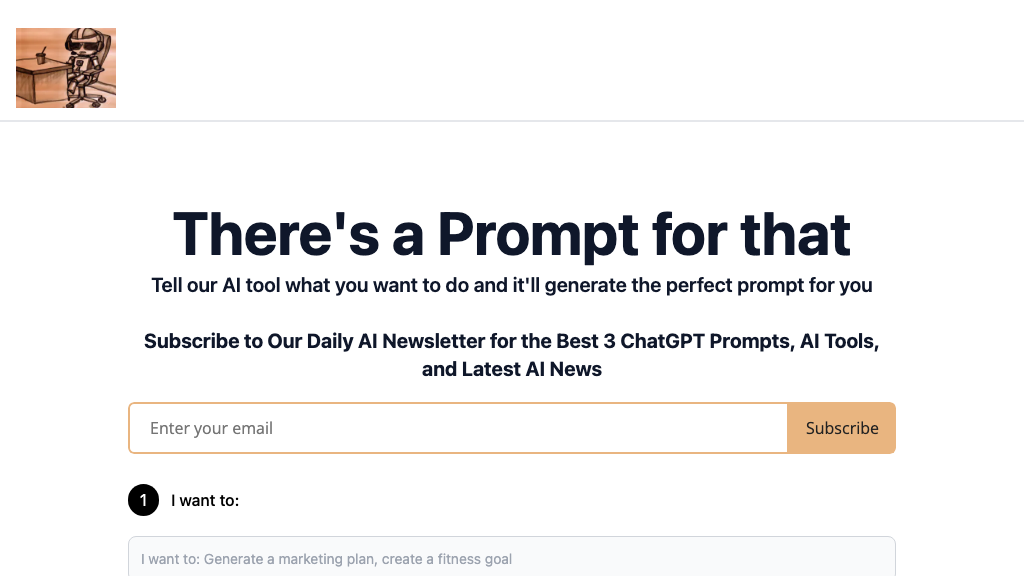Click the newsletter subscription heading

[x=512, y=355]
